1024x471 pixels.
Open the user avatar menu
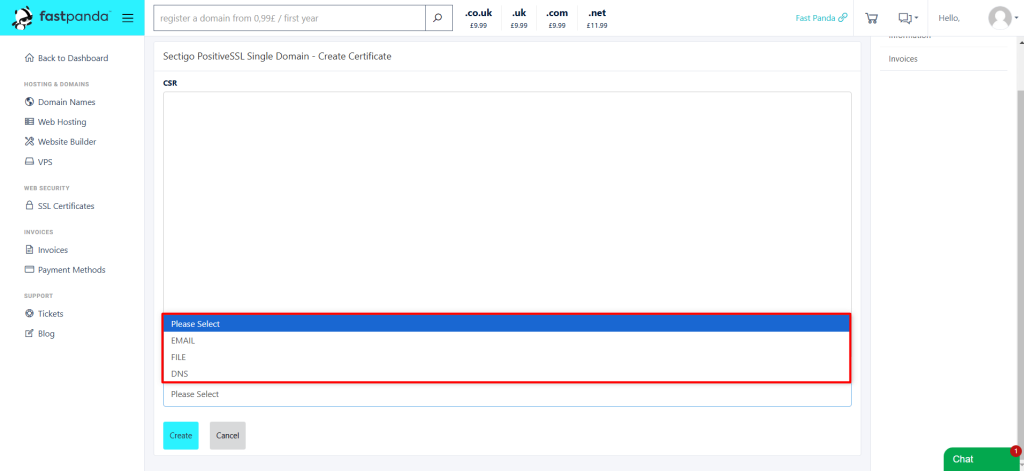(1003, 18)
